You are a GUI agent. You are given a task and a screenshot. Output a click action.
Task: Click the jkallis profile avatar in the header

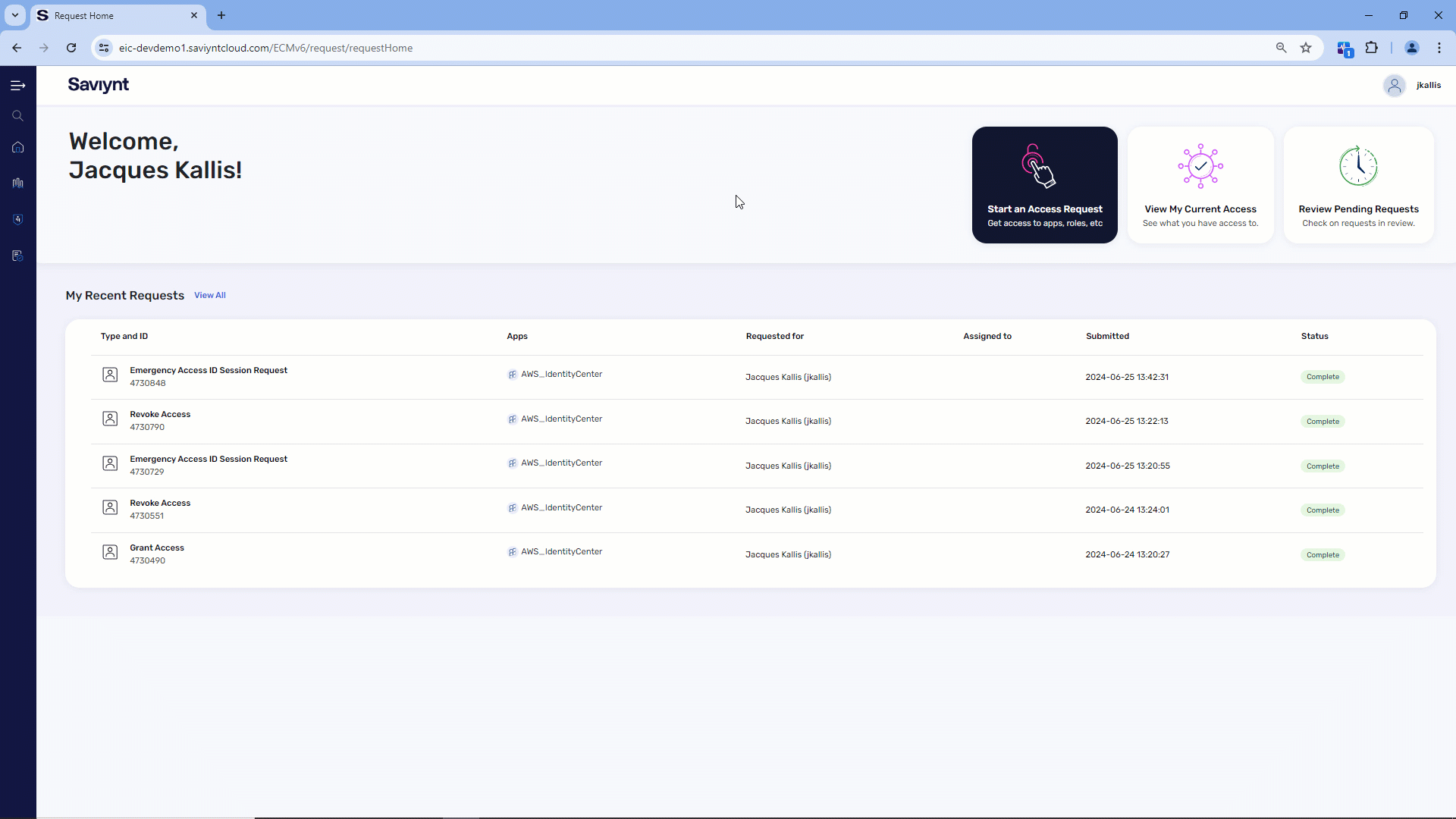pyautogui.click(x=1395, y=85)
